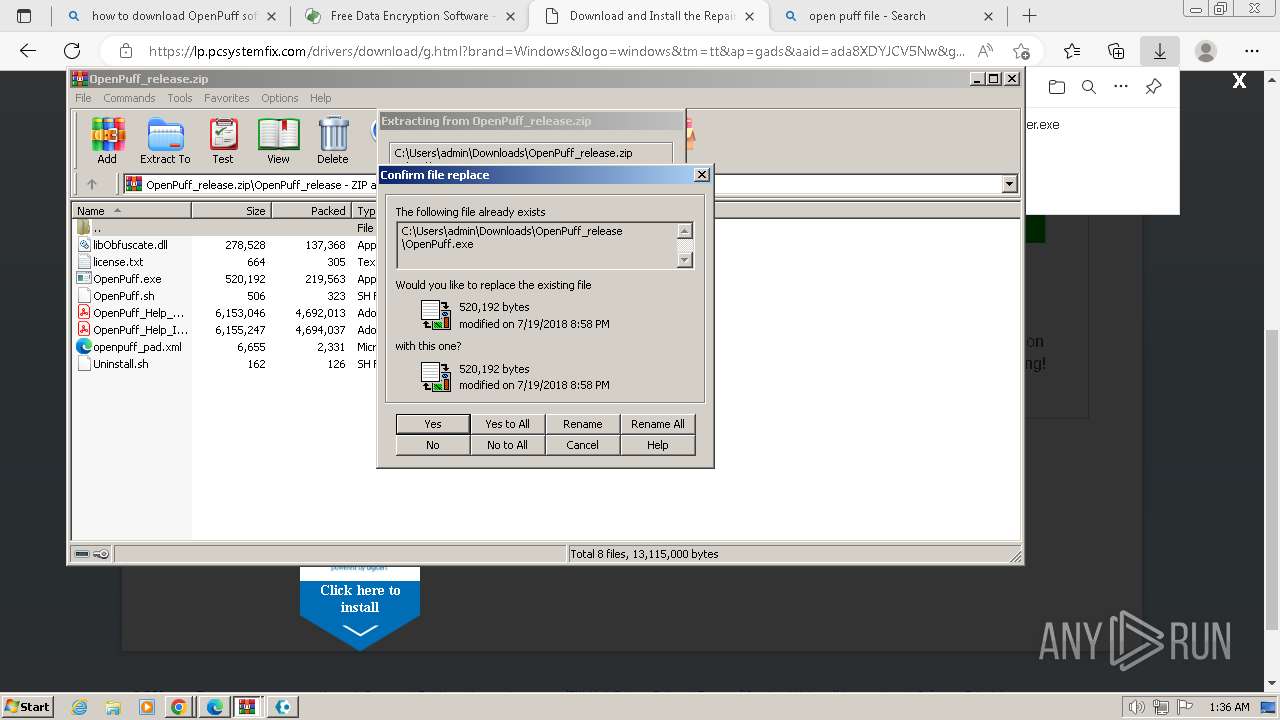Sort by Name column header
This screenshot has width=1280, height=720.
[x=132, y=211]
